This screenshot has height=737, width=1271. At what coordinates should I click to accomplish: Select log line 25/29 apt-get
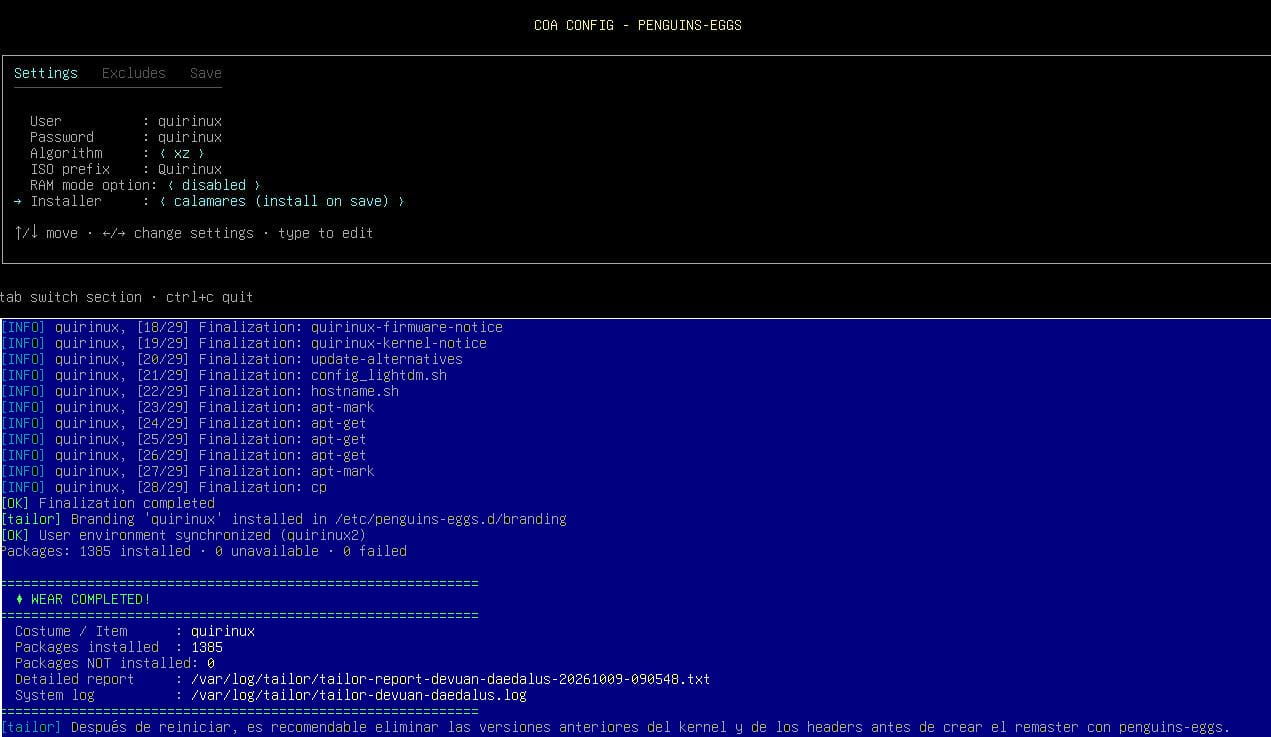pyautogui.click(x=184, y=439)
